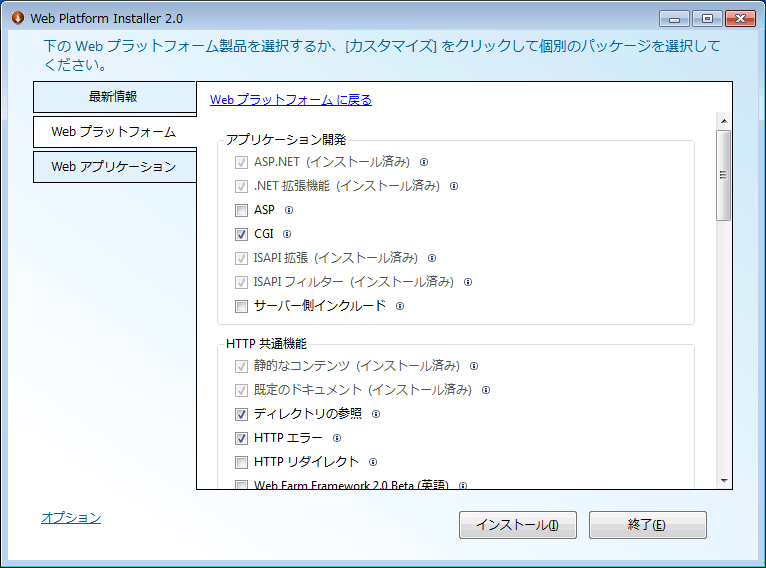Screen dimensions: 766x568
Task: Open info icon for ISAPI フィルター
Action: [468, 282]
